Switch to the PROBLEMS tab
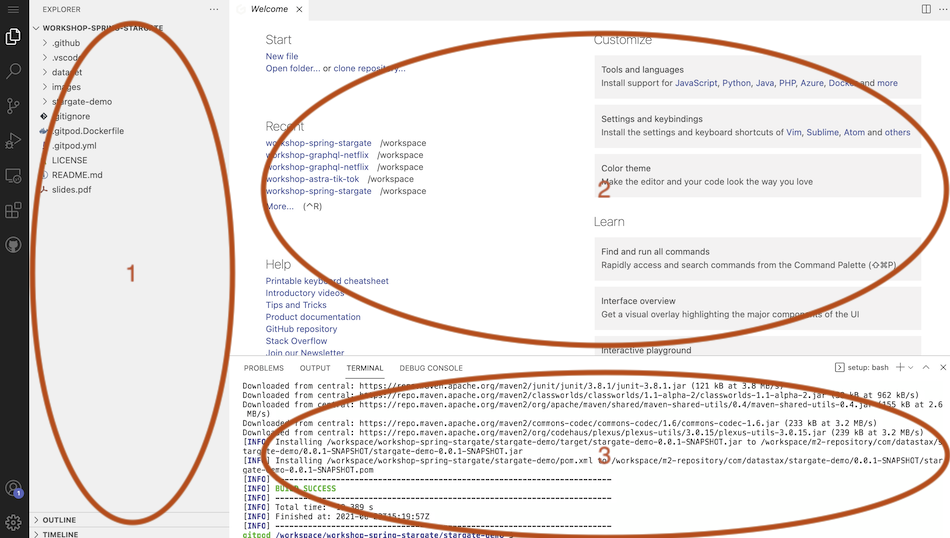 pyautogui.click(x=264, y=368)
